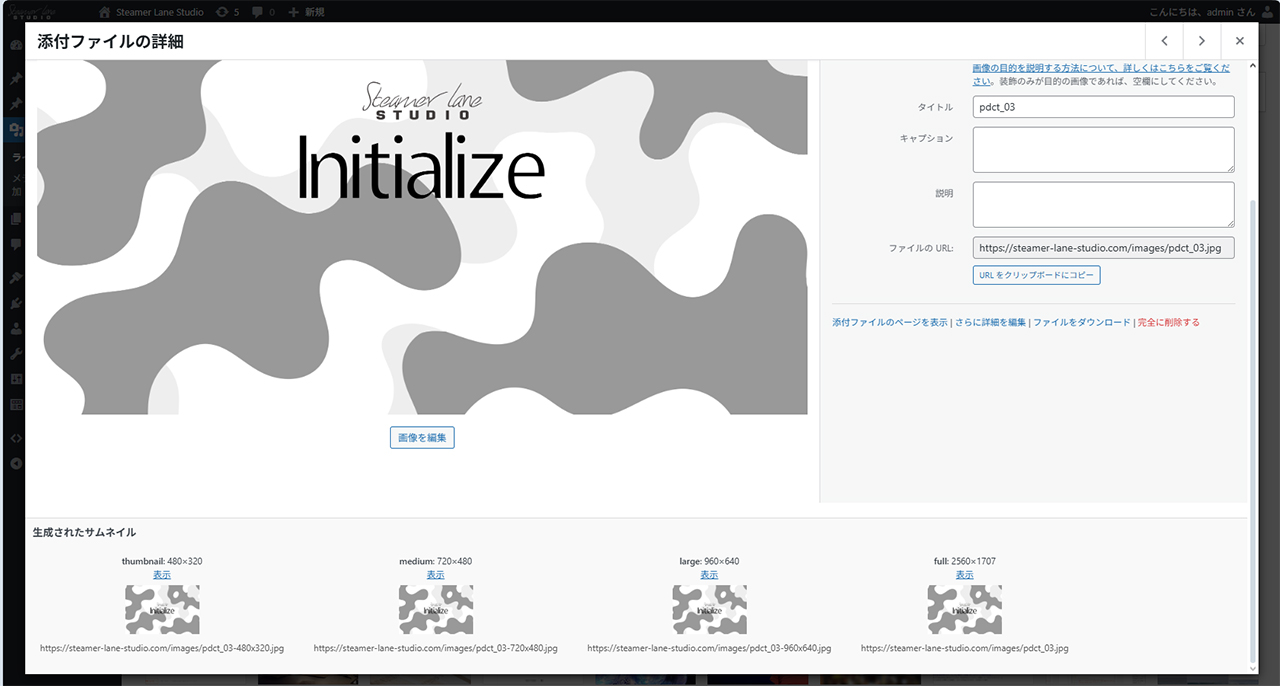The width and height of the screenshot is (1280, 686).
Task: Click the pdct_03-720x480.jpg URL text
Action: (x=436, y=649)
